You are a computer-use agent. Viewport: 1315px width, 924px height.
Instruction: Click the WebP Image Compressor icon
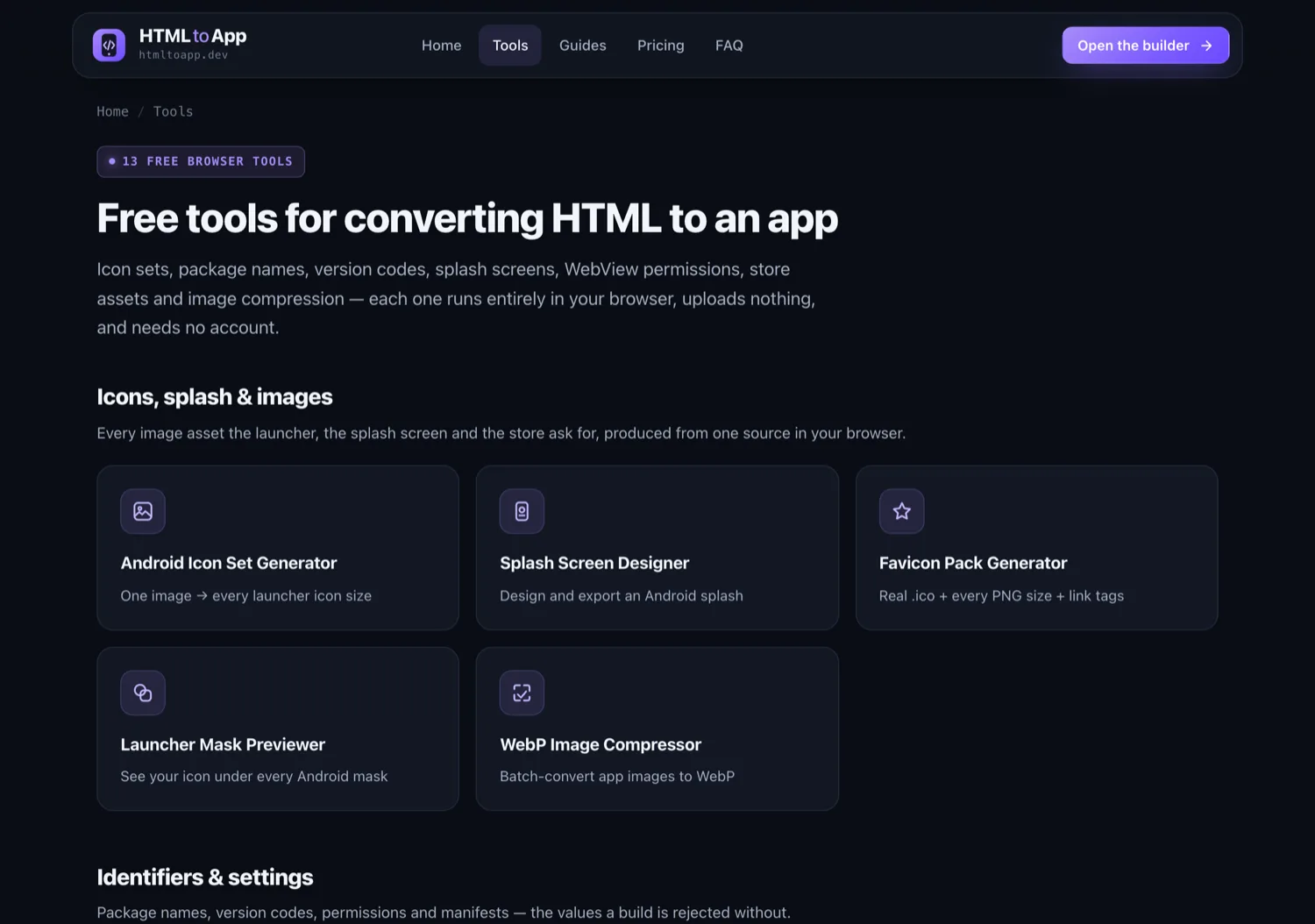522,693
